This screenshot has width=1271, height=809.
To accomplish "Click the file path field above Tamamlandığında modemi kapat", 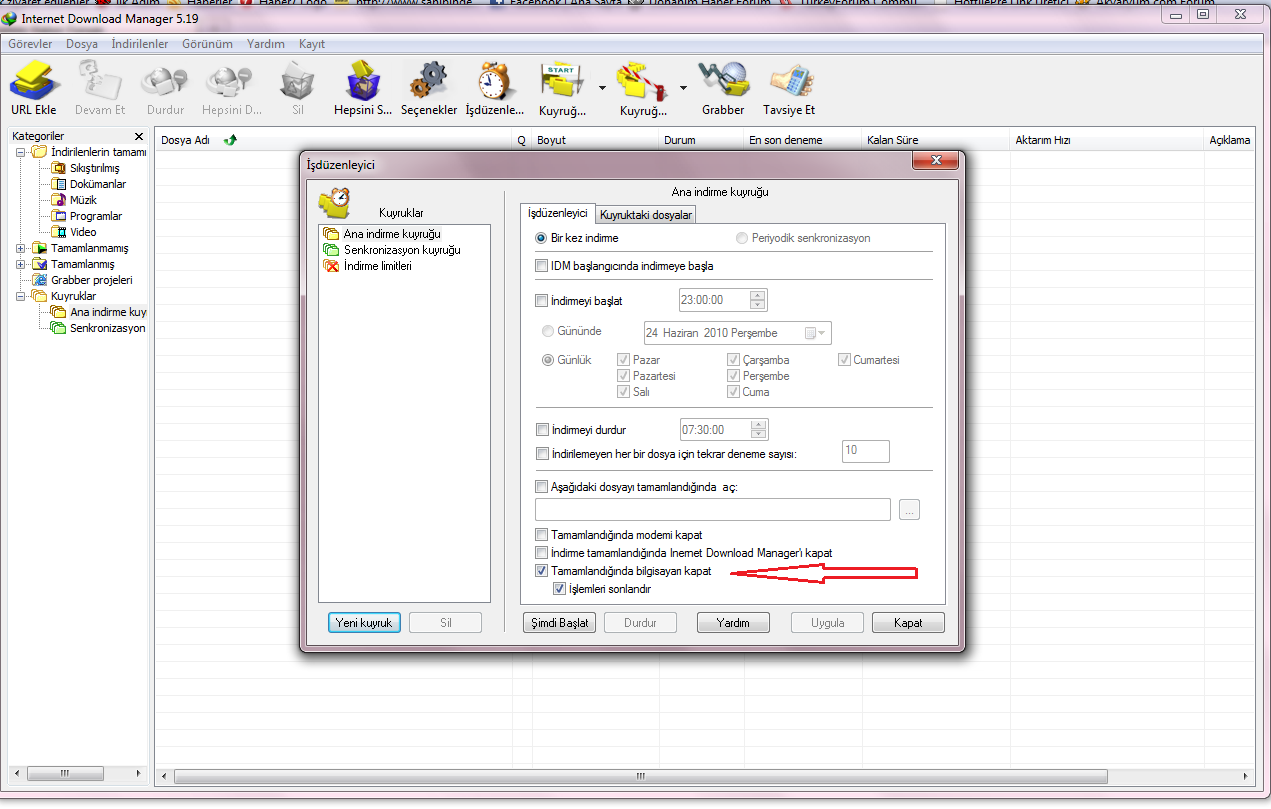I will coord(713,510).
